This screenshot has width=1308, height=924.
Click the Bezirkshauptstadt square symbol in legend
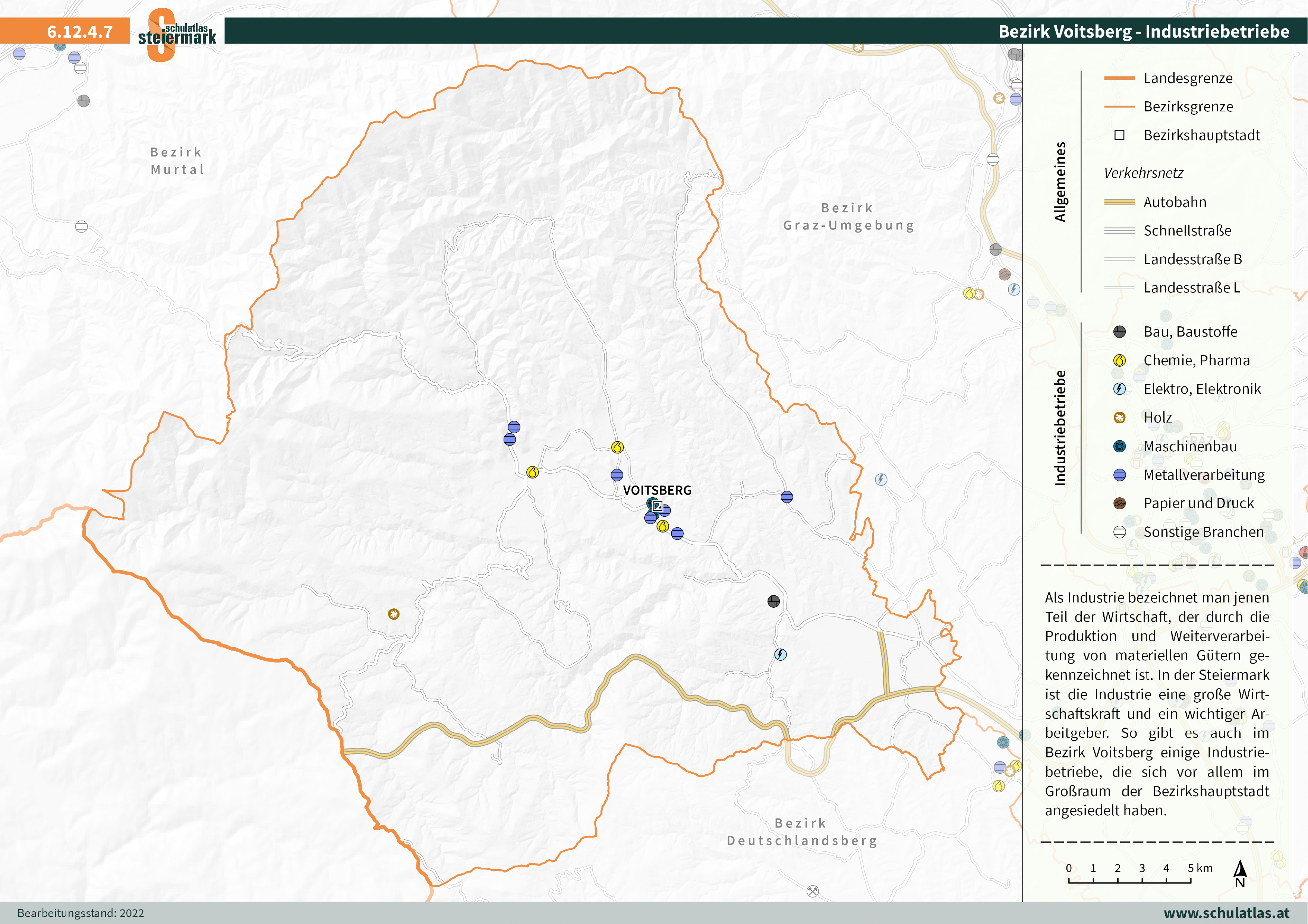(x=1119, y=136)
